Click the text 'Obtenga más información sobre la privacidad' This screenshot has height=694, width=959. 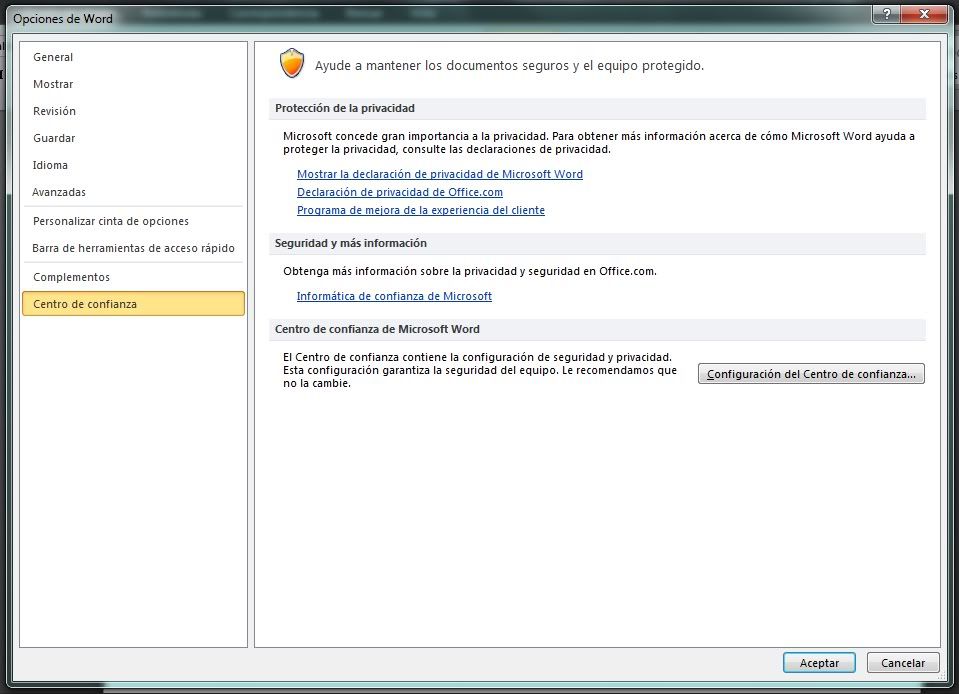coord(470,271)
